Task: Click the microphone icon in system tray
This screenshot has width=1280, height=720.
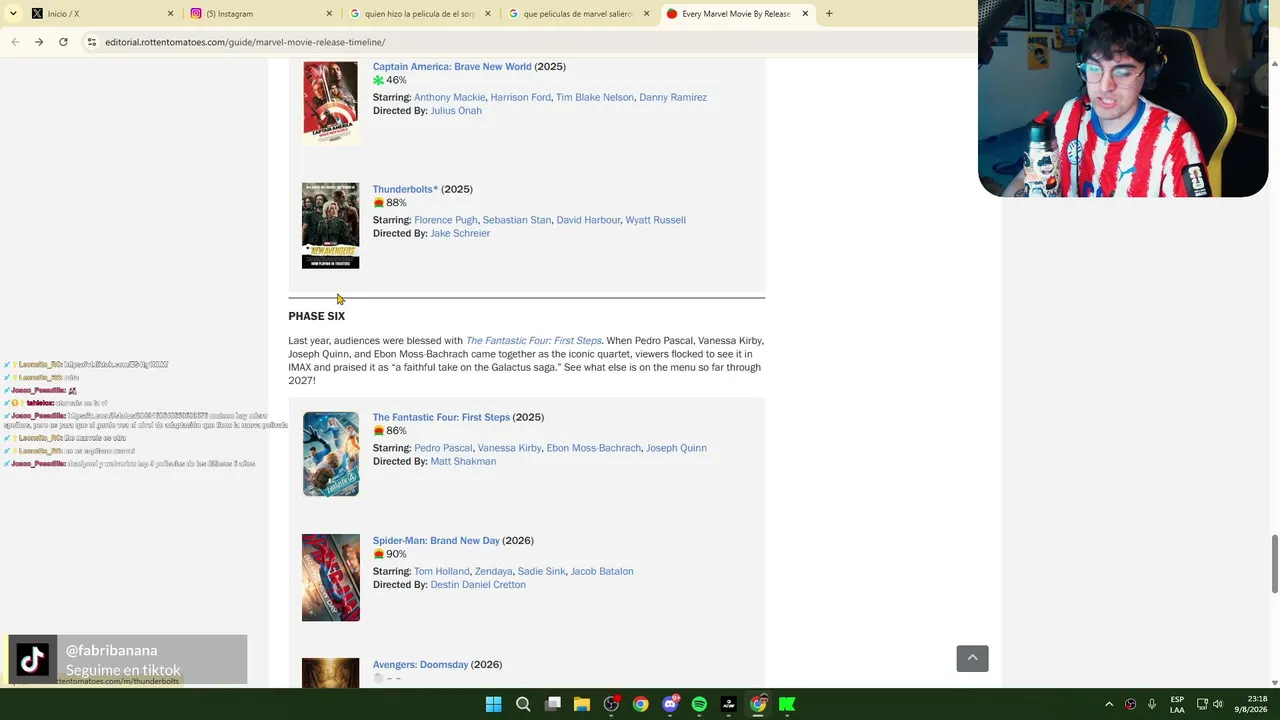Action: coord(1152,704)
